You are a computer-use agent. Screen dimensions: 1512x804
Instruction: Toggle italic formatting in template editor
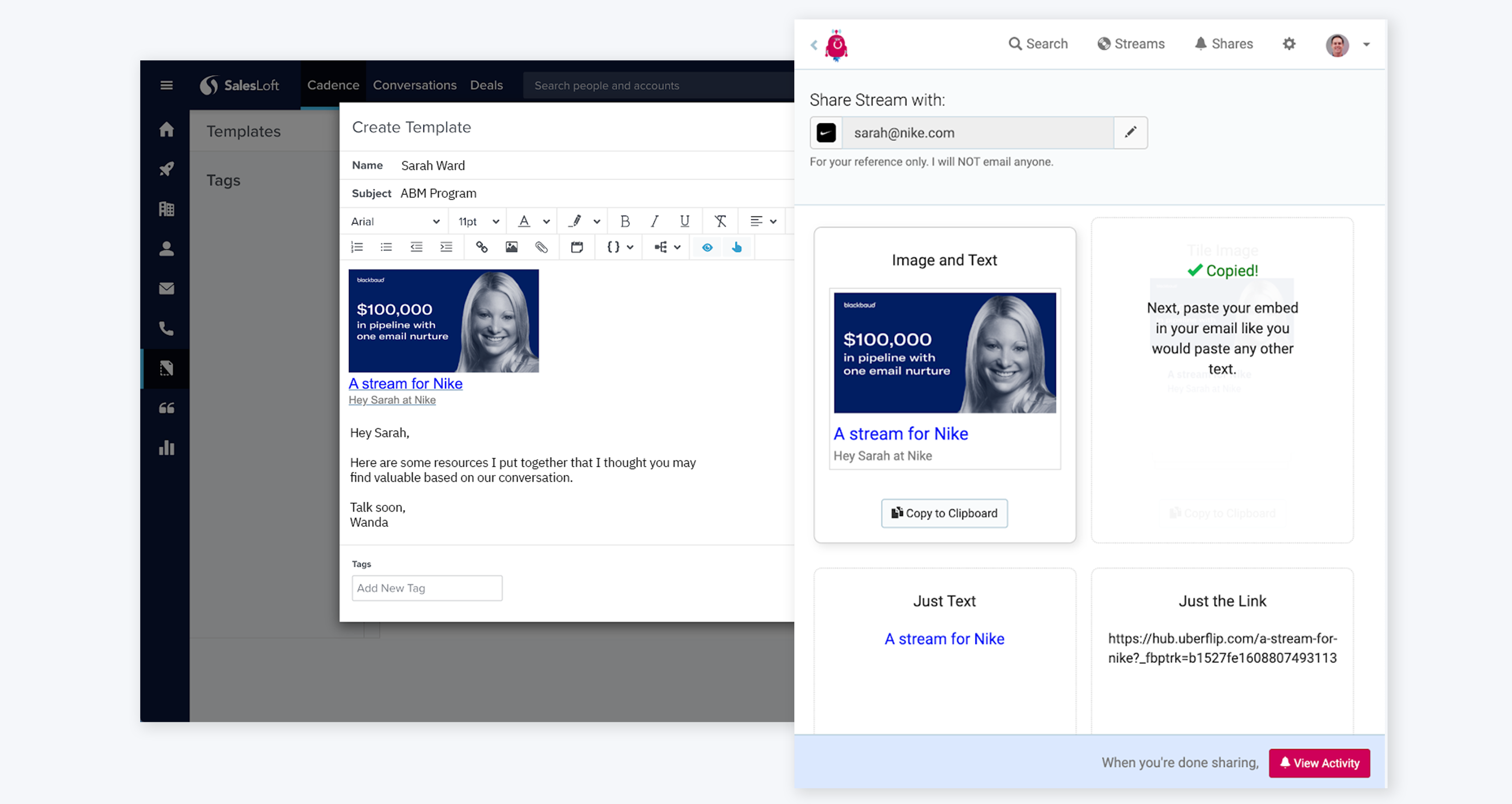(655, 221)
